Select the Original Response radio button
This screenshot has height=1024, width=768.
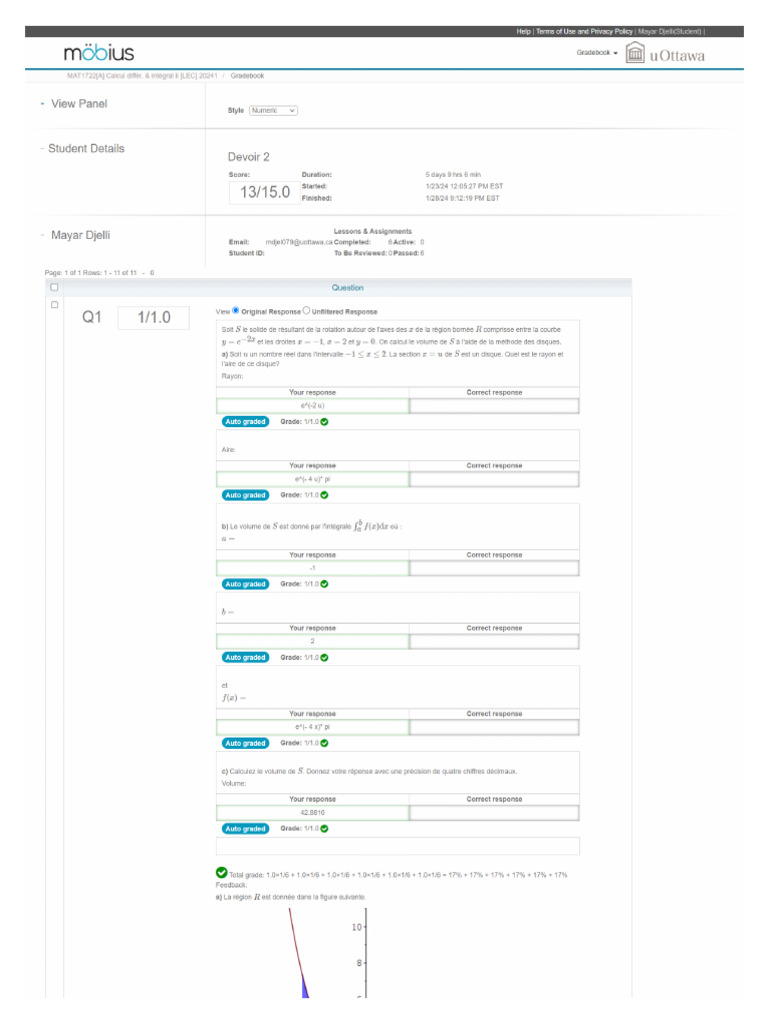pyautogui.click(x=236, y=311)
